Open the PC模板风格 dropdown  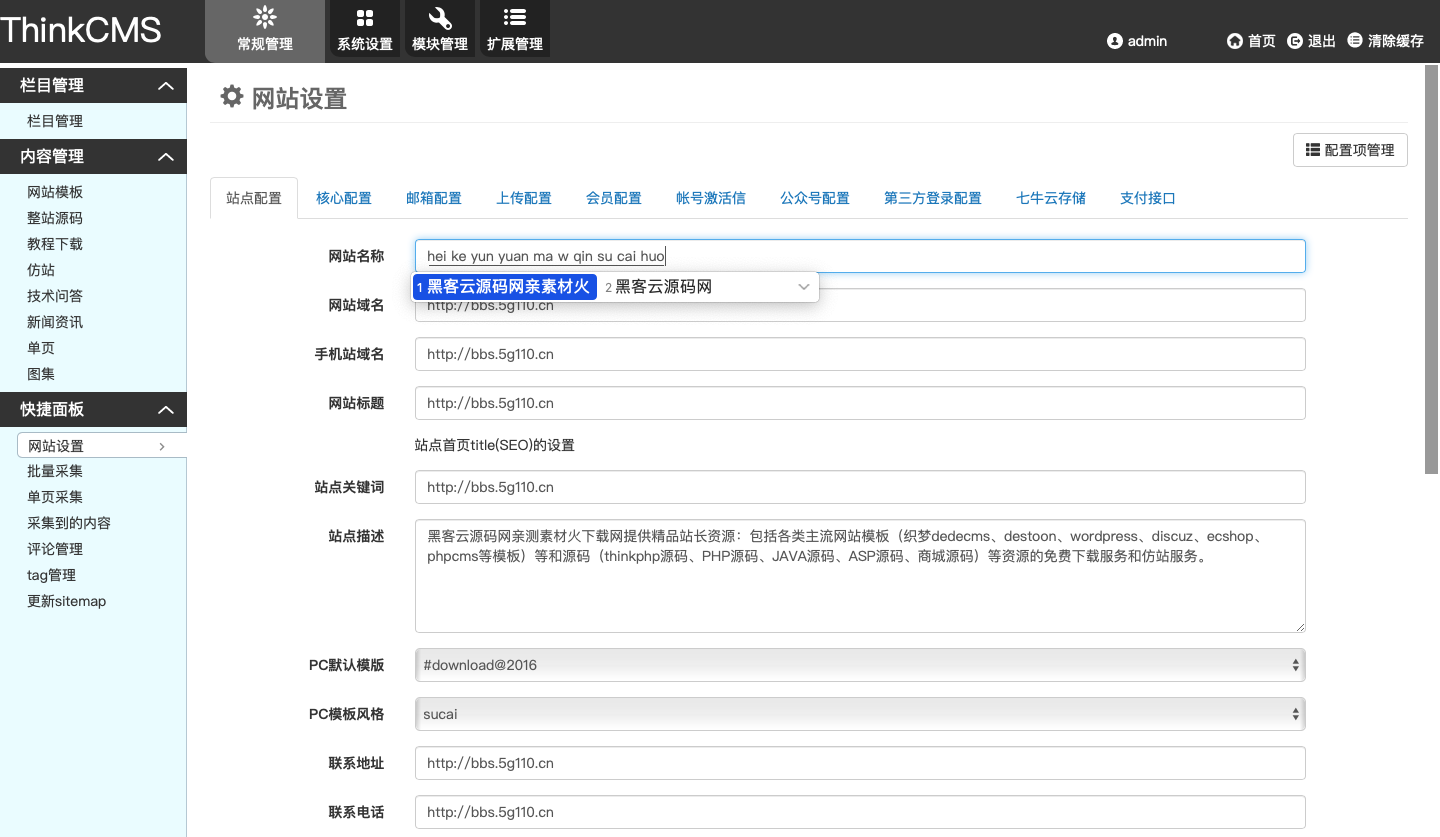[x=860, y=714]
